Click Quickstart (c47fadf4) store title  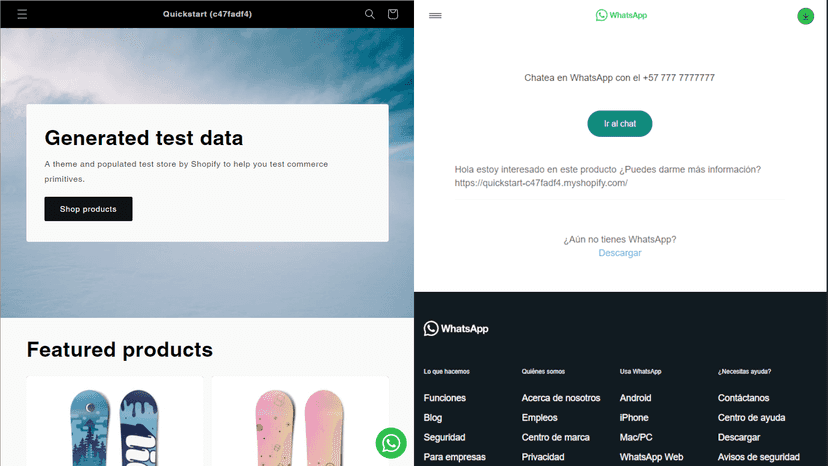tap(207, 14)
